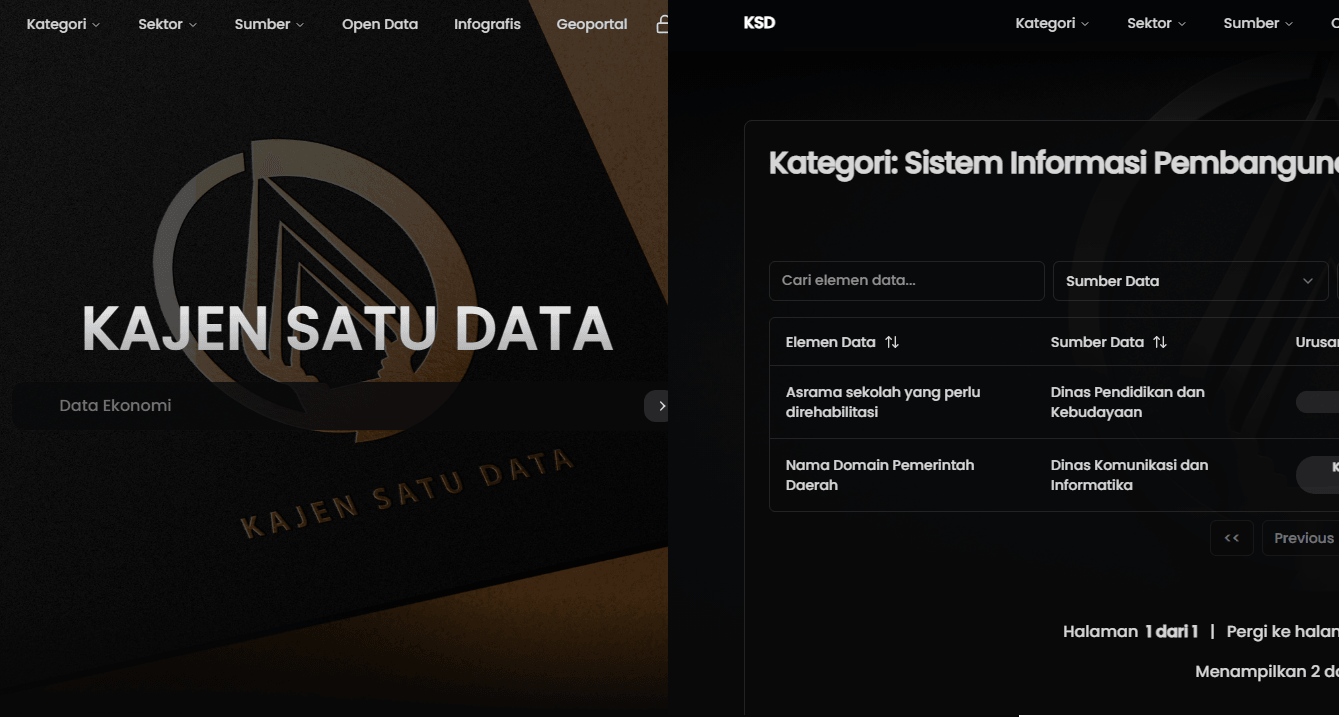Open the Geoportal link

(x=592, y=24)
